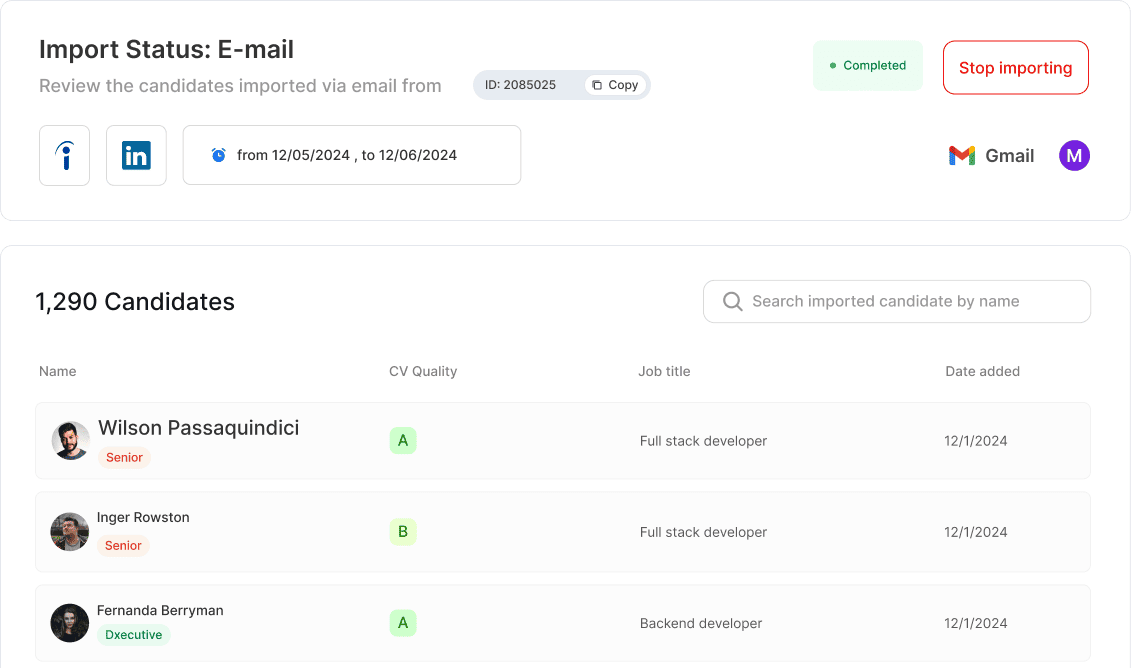The image size is (1131, 668).
Task: Click Stop importing button
Action: pos(1016,67)
